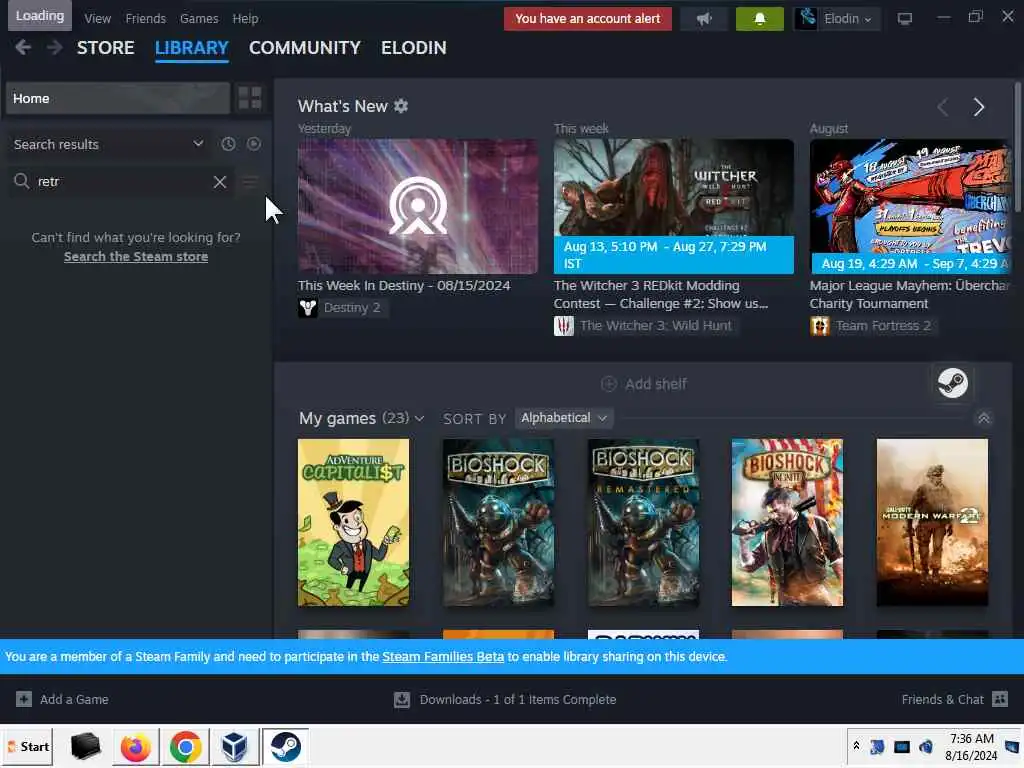
Task: Open the Loading Steam menu
Action: coord(40,16)
